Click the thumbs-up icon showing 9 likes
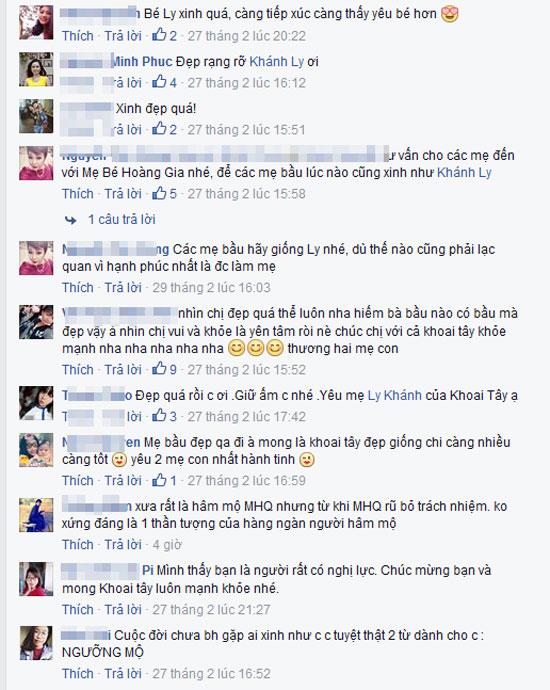The width and height of the screenshot is (550, 690). [159, 369]
